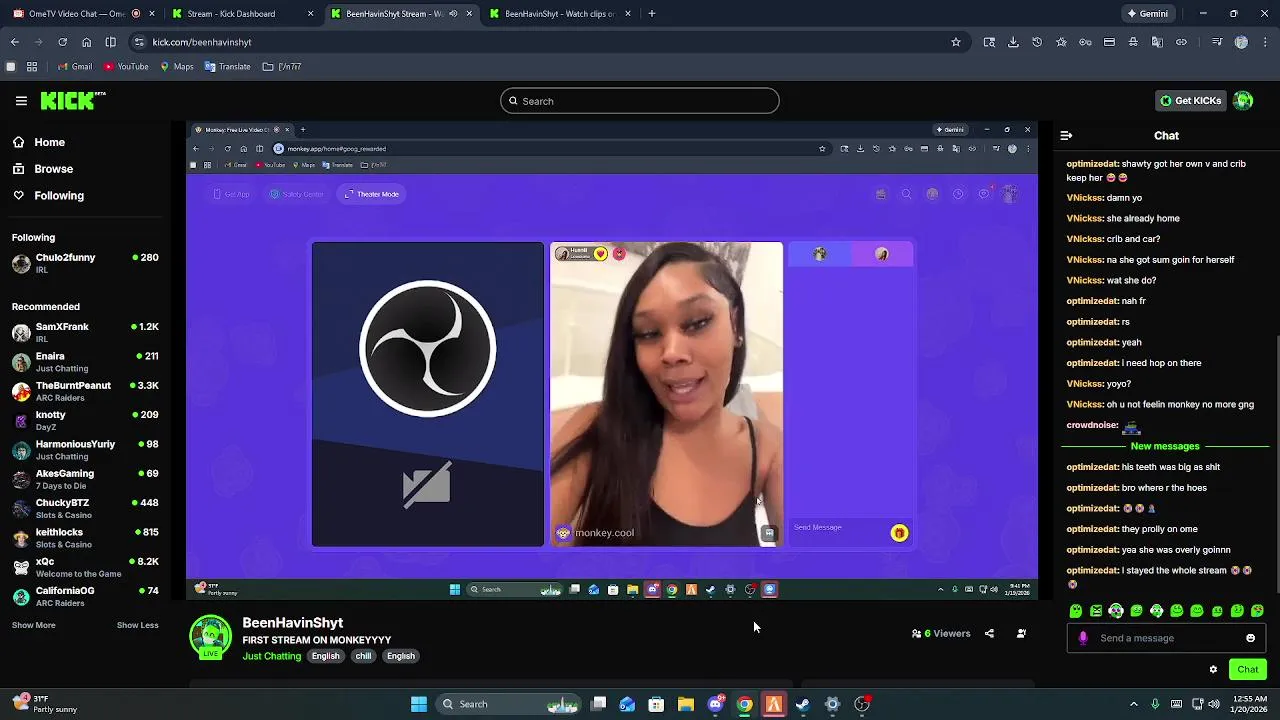This screenshot has width=1280, height=720.
Task: Click the purple microphone icon in chat
Action: [x=1083, y=638]
